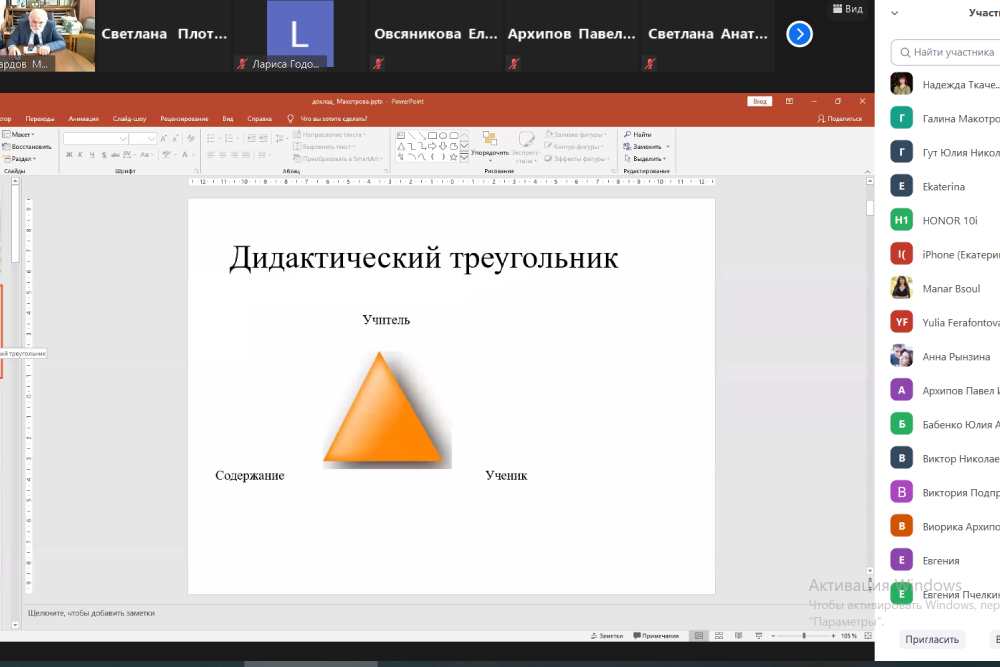This screenshot has width=1000, height=667.
Task: Click the Normal view icon in status bar
Action: coord(699,636)
